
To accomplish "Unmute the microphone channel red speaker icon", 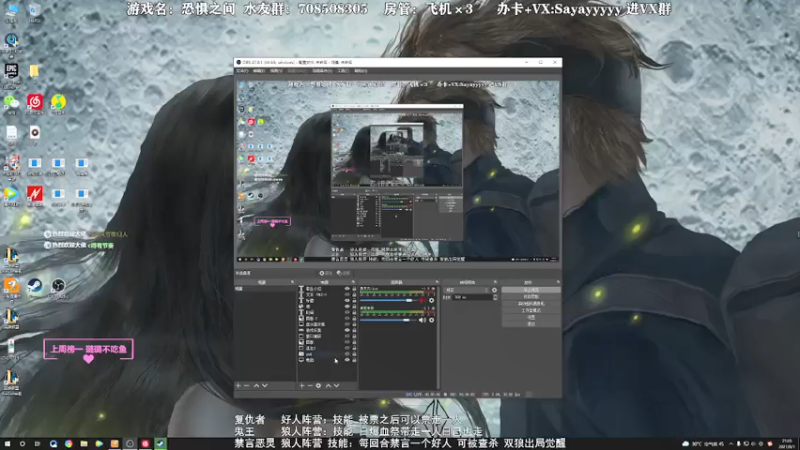I will tap(422, 301).
